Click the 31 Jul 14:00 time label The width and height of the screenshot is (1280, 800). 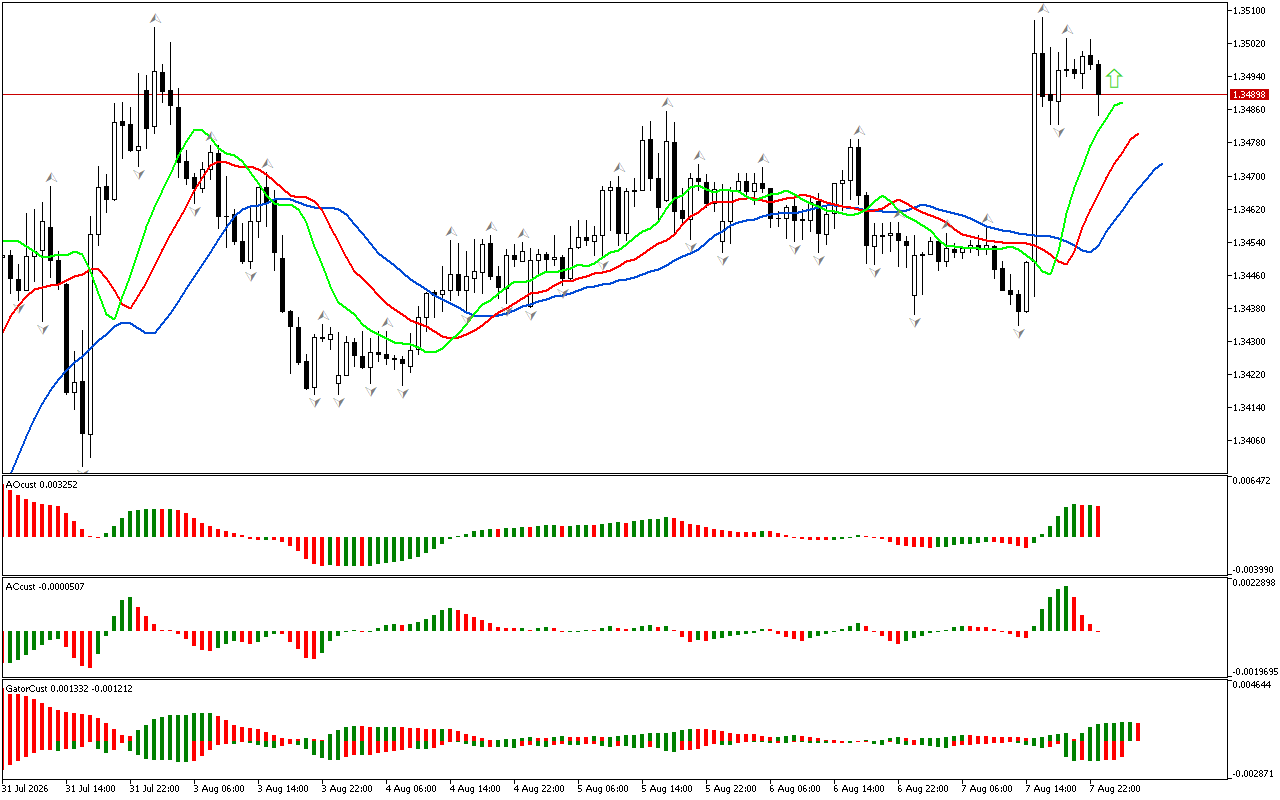90,788
